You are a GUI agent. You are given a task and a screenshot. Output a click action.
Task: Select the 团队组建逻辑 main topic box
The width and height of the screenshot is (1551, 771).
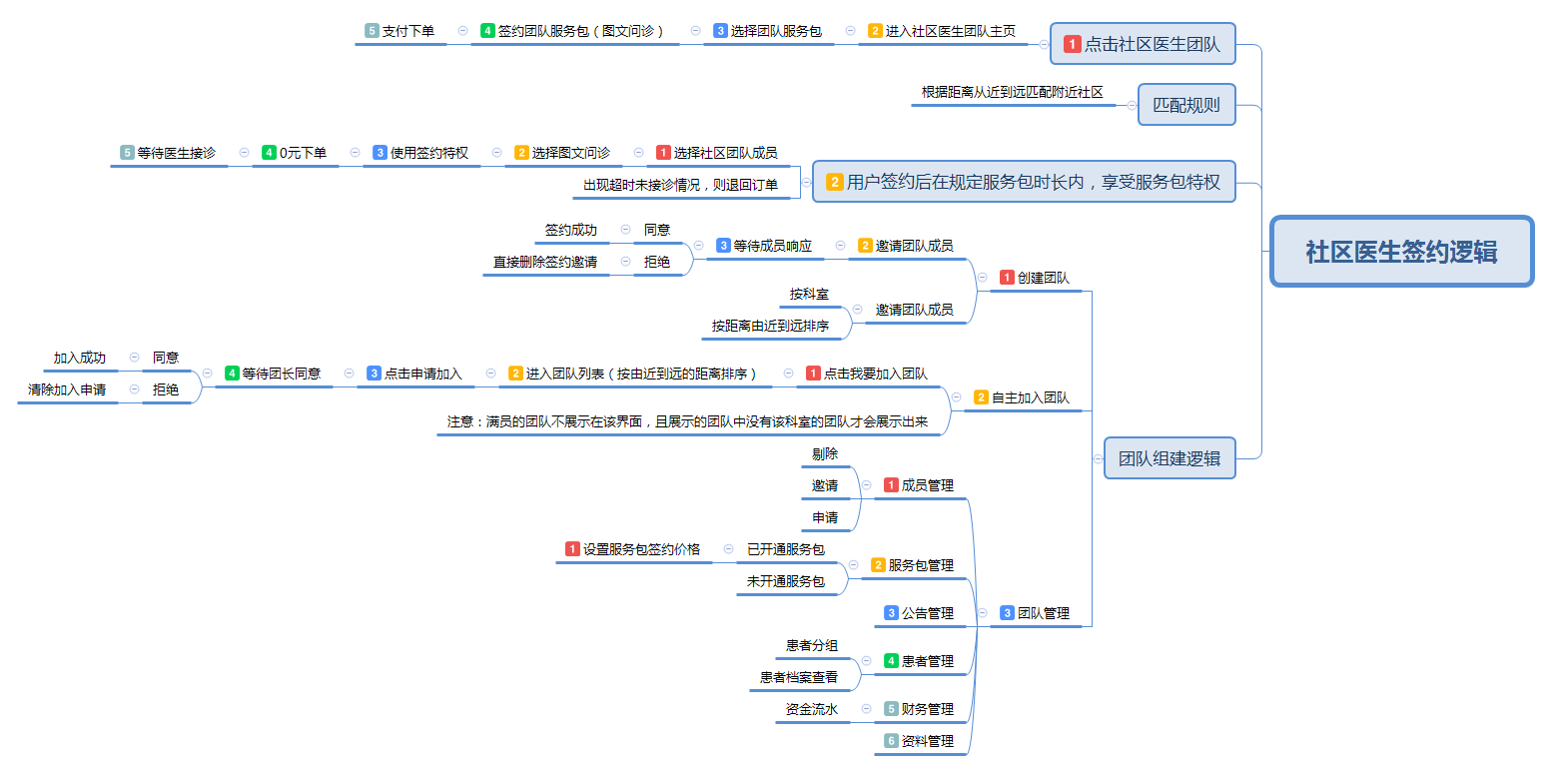1169,459
